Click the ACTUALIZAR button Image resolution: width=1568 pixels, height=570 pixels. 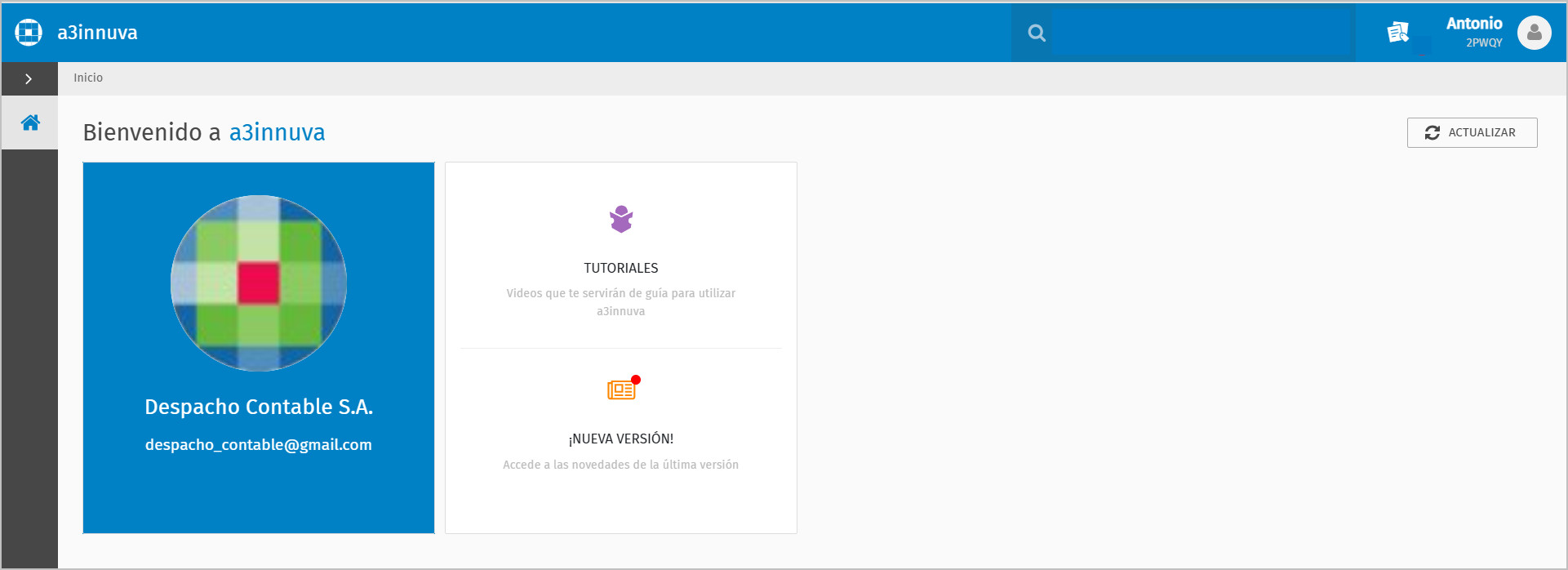[x=1472, y=132]
